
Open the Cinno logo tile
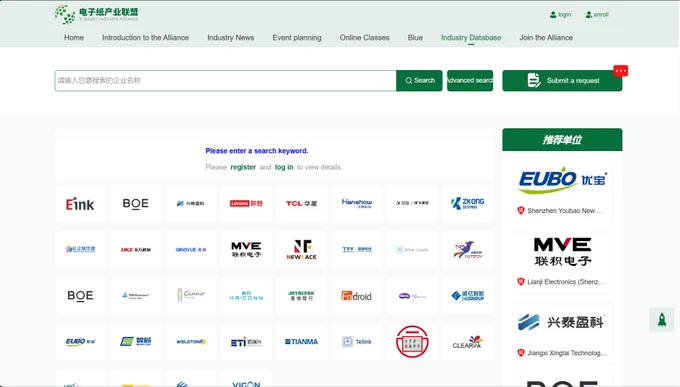pos(191,295)
